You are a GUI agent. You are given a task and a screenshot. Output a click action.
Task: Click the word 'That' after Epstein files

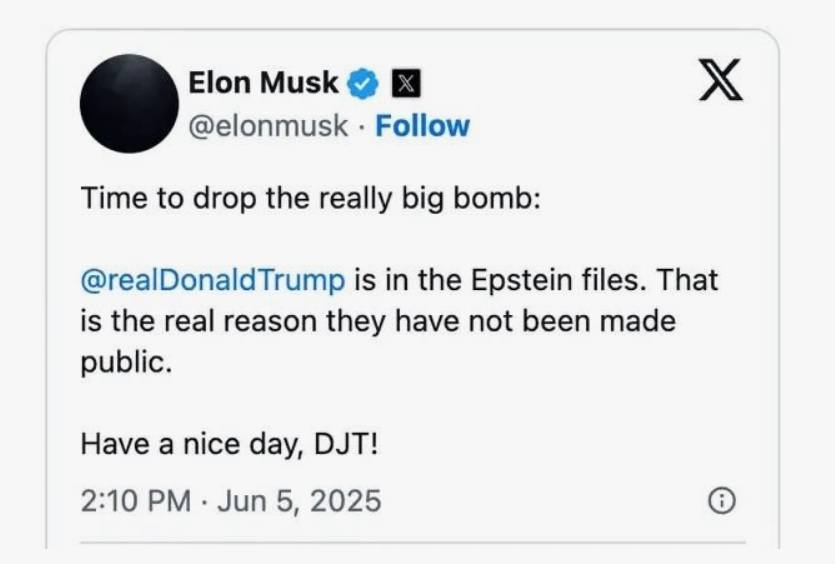point(686,280)
